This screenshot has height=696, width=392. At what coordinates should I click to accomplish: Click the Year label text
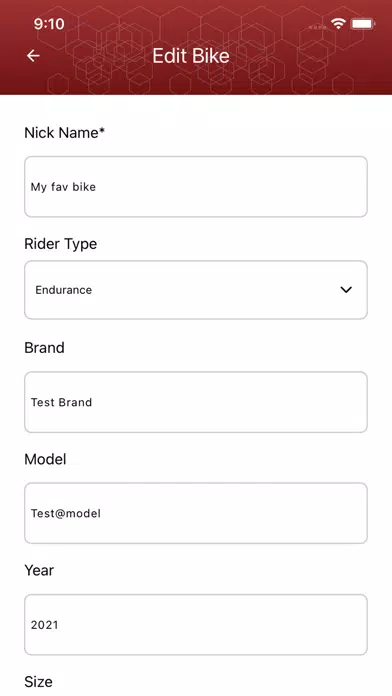(39, 570)
